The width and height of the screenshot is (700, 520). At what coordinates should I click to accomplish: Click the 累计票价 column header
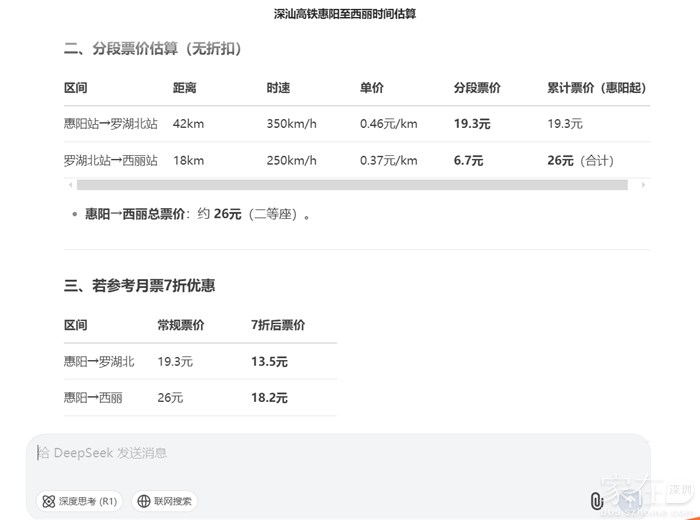point(598,88)
